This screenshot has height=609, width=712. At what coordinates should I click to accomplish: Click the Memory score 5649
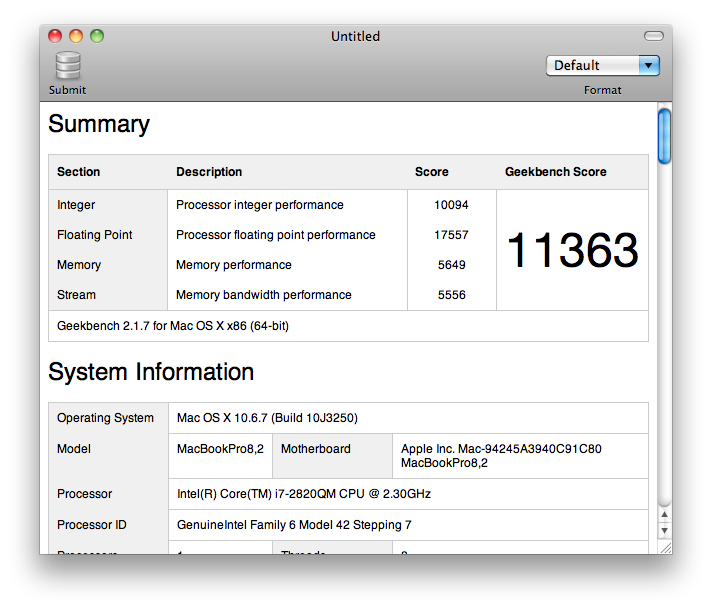[451, 265]
